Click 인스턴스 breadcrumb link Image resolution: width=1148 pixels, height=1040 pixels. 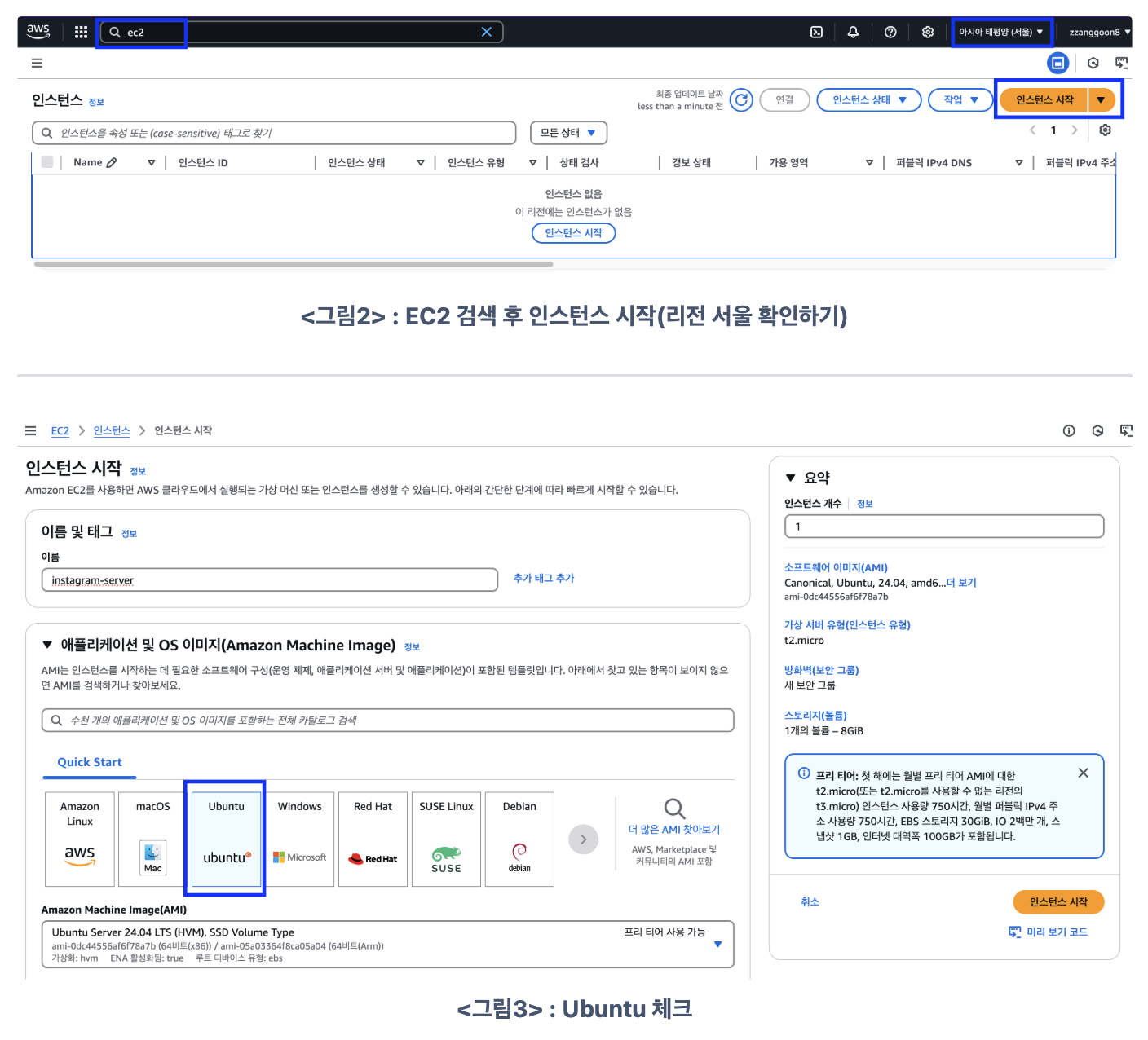pyautogui.click(x=112, y=430)
